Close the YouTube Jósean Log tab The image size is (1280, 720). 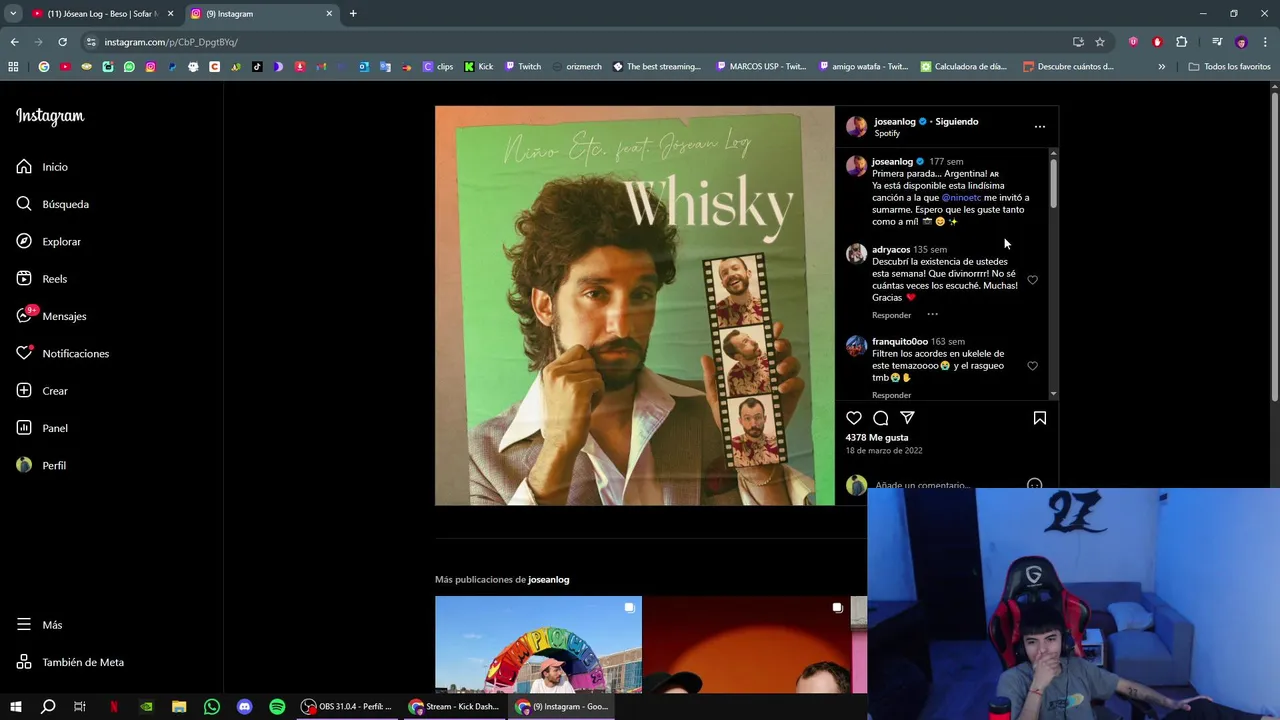coord(170,14)
